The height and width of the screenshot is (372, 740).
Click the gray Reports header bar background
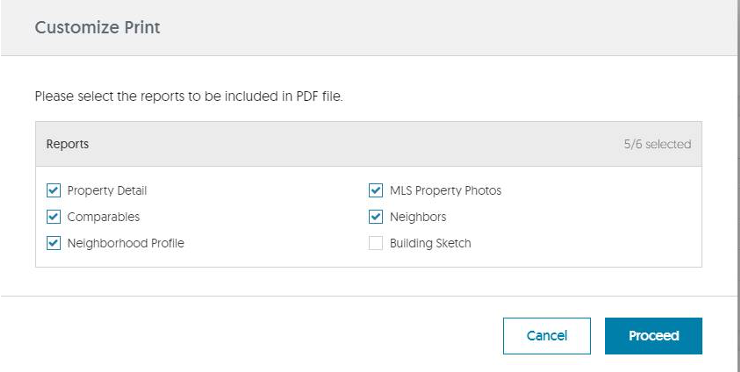point(368,144)
